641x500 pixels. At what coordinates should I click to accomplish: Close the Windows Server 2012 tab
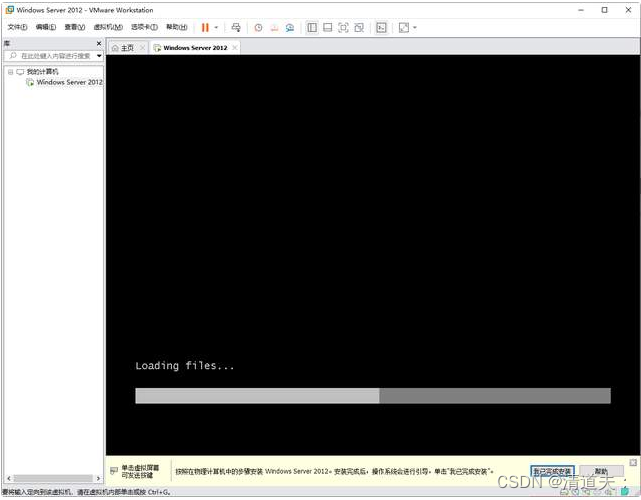[235, 48]
